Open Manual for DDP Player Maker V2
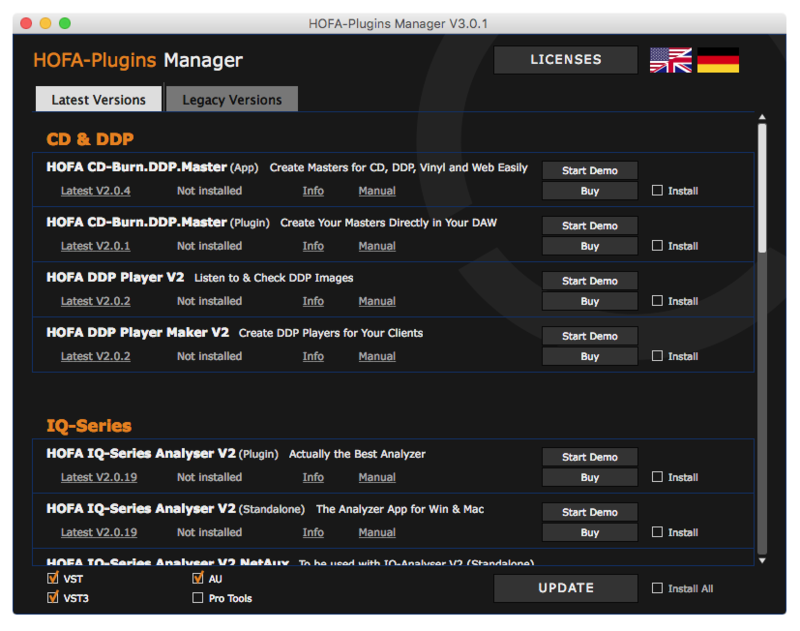The height and width of the screenshot is (631, 800). point(377,356)
